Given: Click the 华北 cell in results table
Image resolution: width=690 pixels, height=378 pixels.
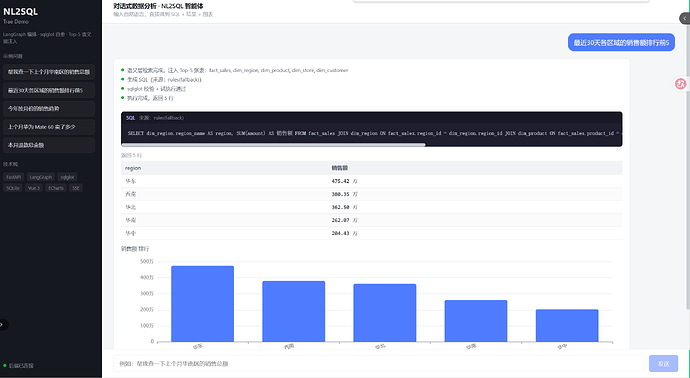Looking at the screenshot, I should 130,207.
